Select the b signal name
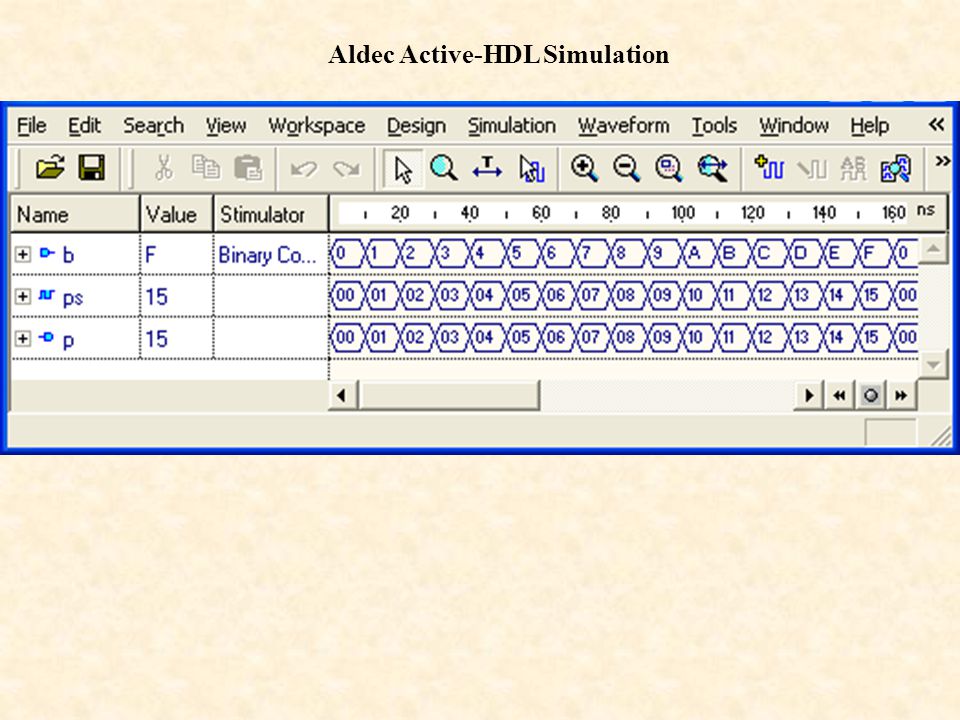Image resolution: width=960 pixels, height=720 pixels. pos(68,255)
